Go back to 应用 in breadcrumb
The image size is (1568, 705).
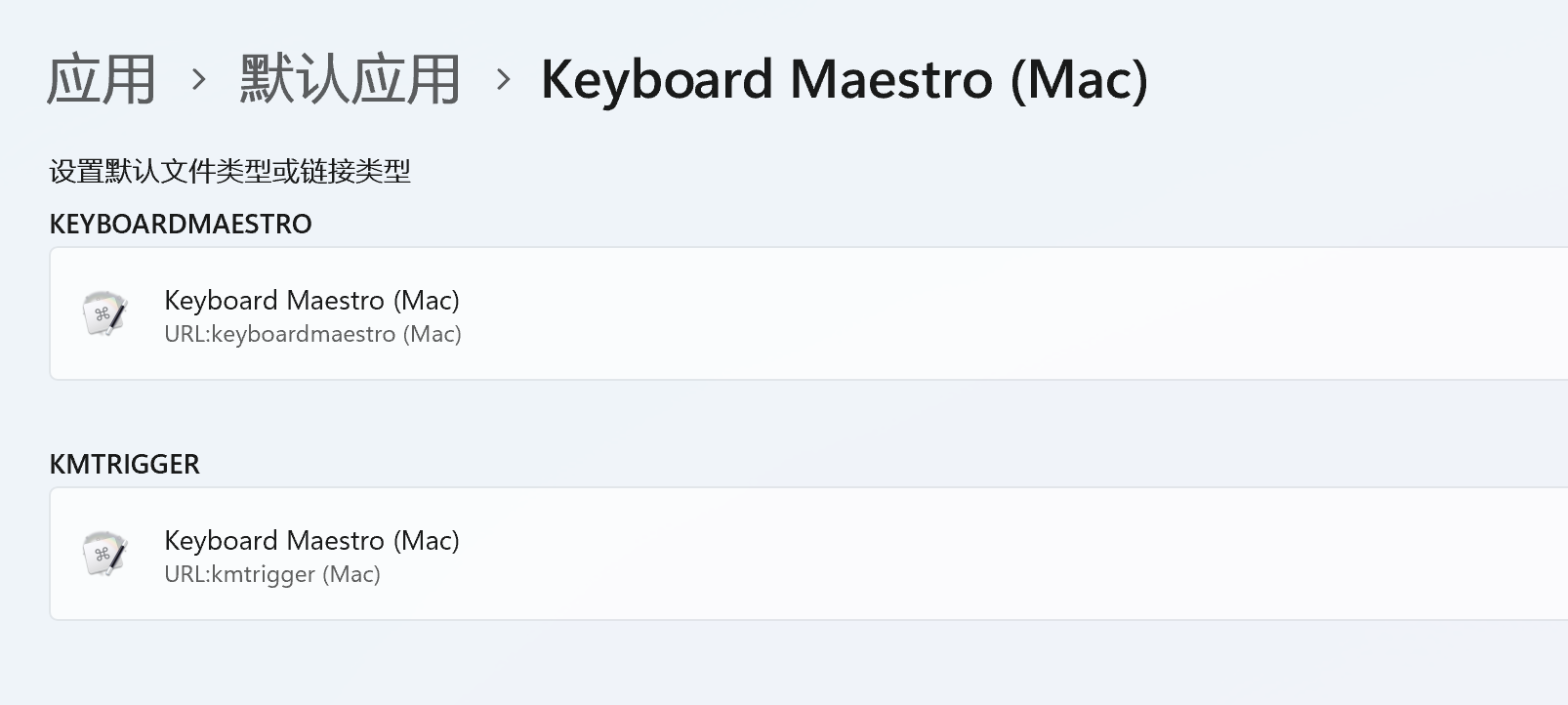pyautogui.click(x=102, y=79)
